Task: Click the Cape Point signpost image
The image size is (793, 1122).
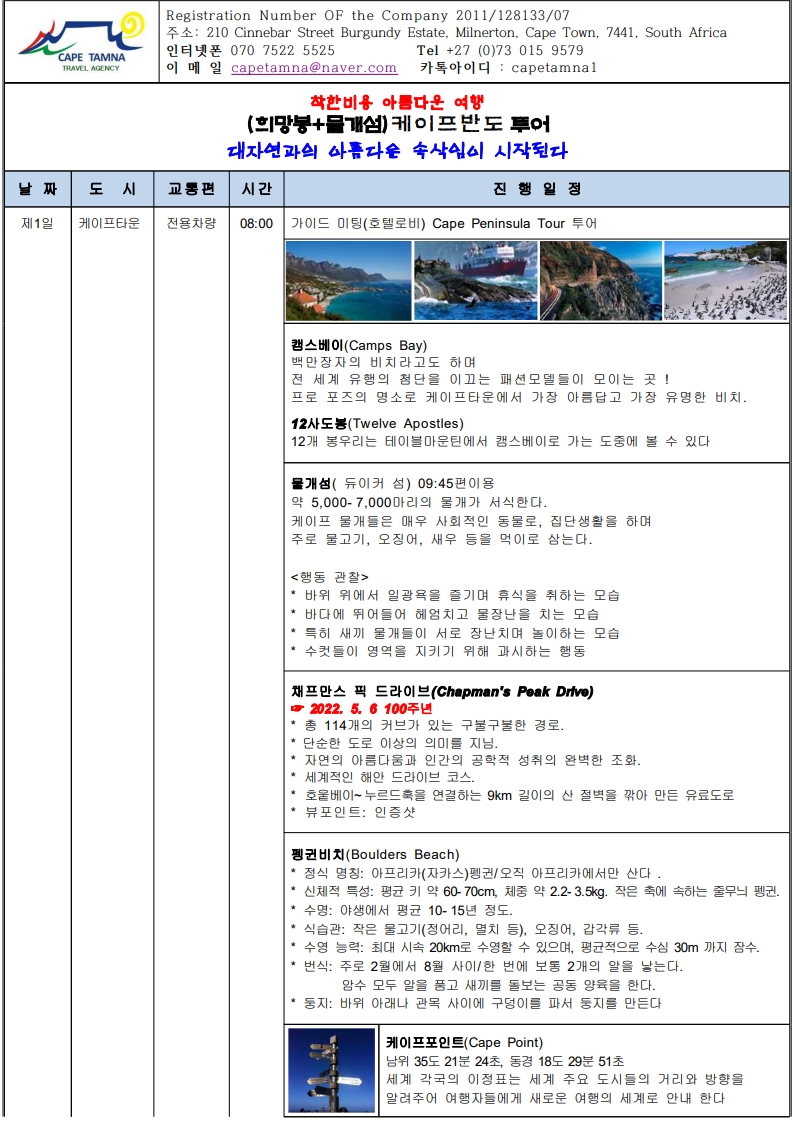Action: pos(331,1071)
